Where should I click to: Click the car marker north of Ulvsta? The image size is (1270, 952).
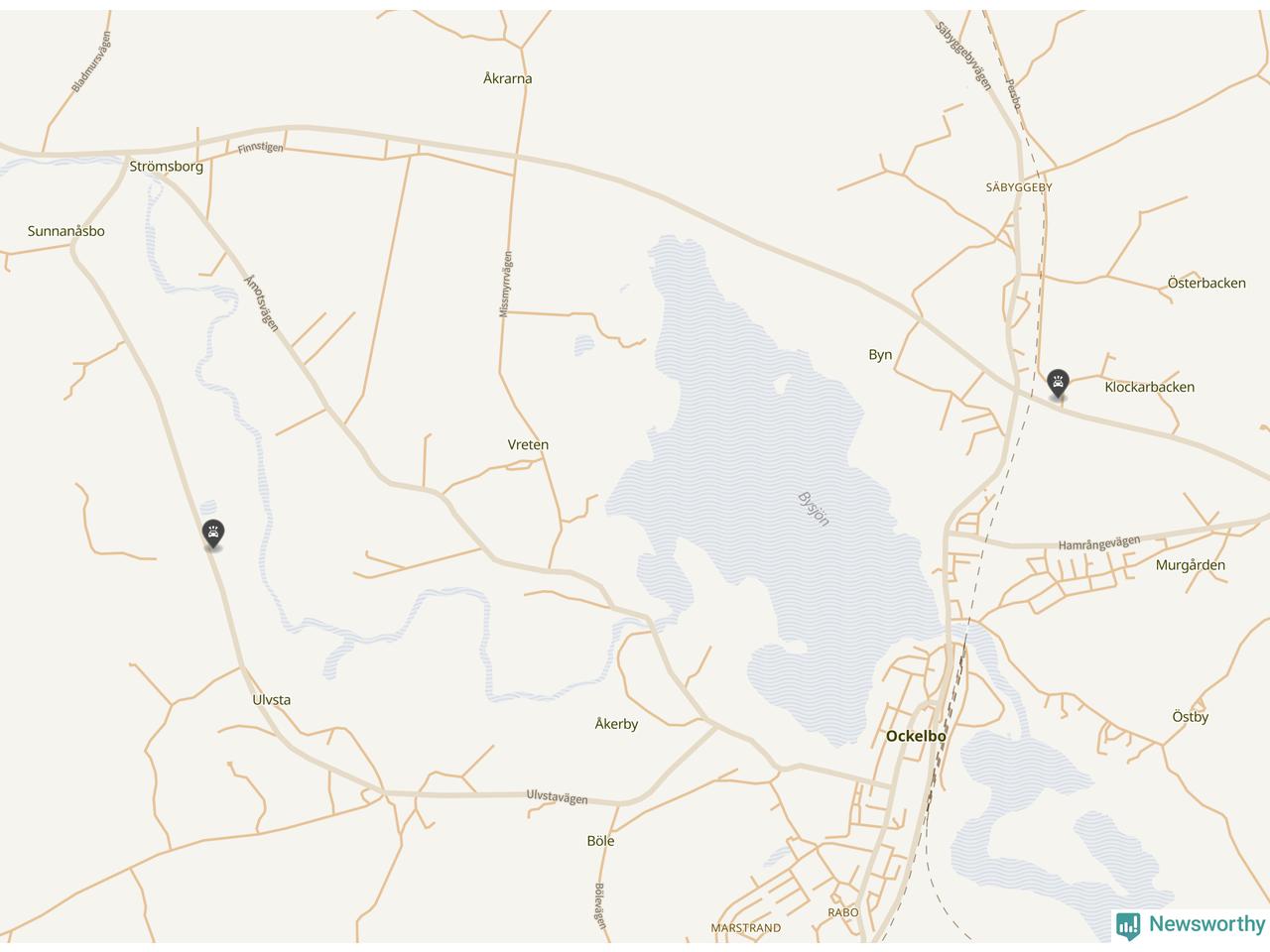(x=212, y=535)
